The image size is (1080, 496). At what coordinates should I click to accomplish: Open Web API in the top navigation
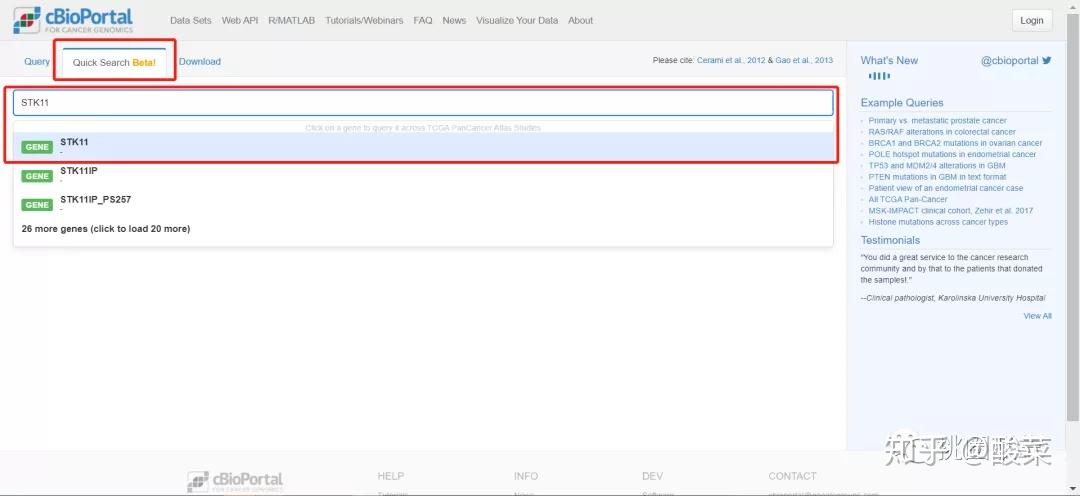point(240,21)
